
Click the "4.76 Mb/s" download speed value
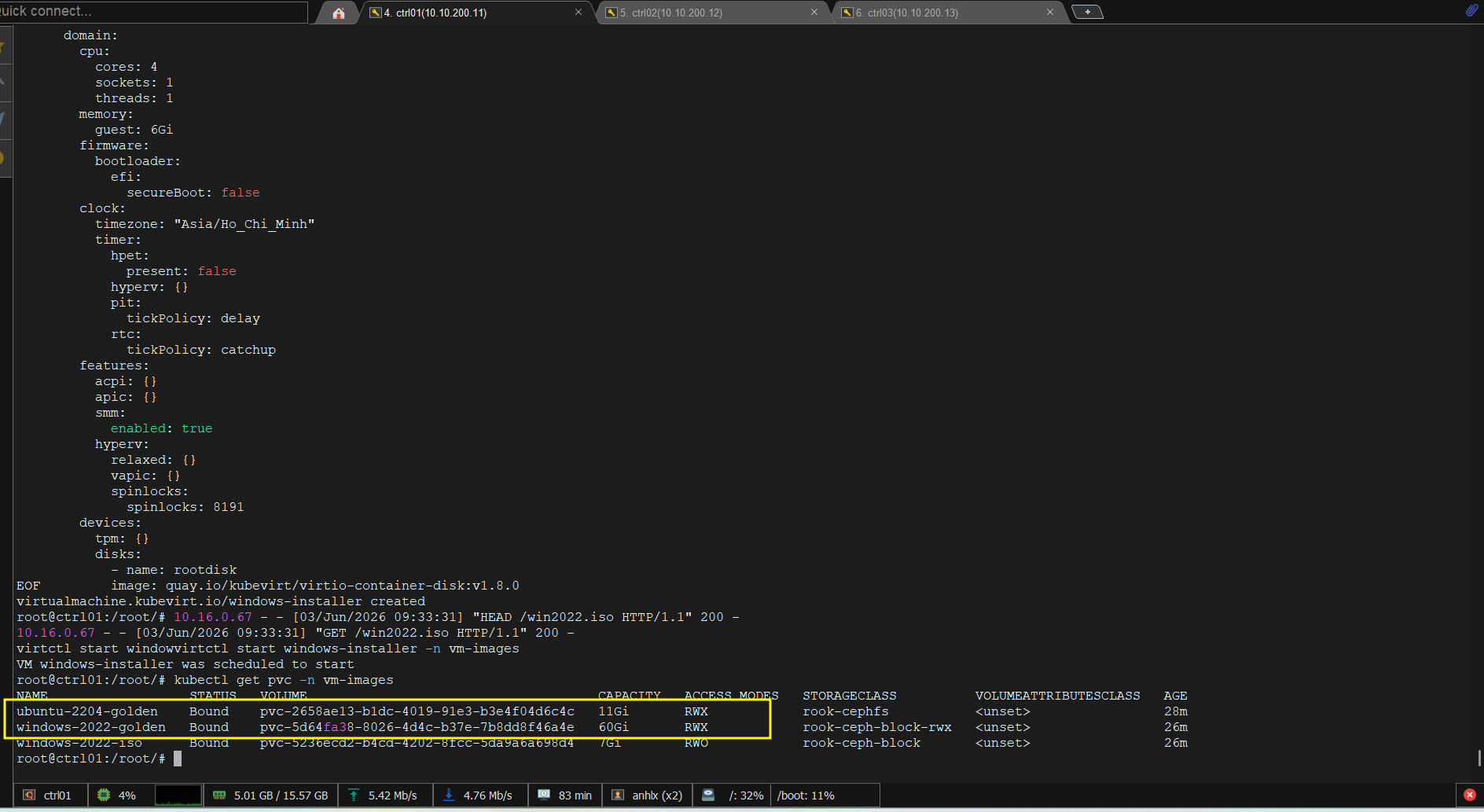coord(487,795)
